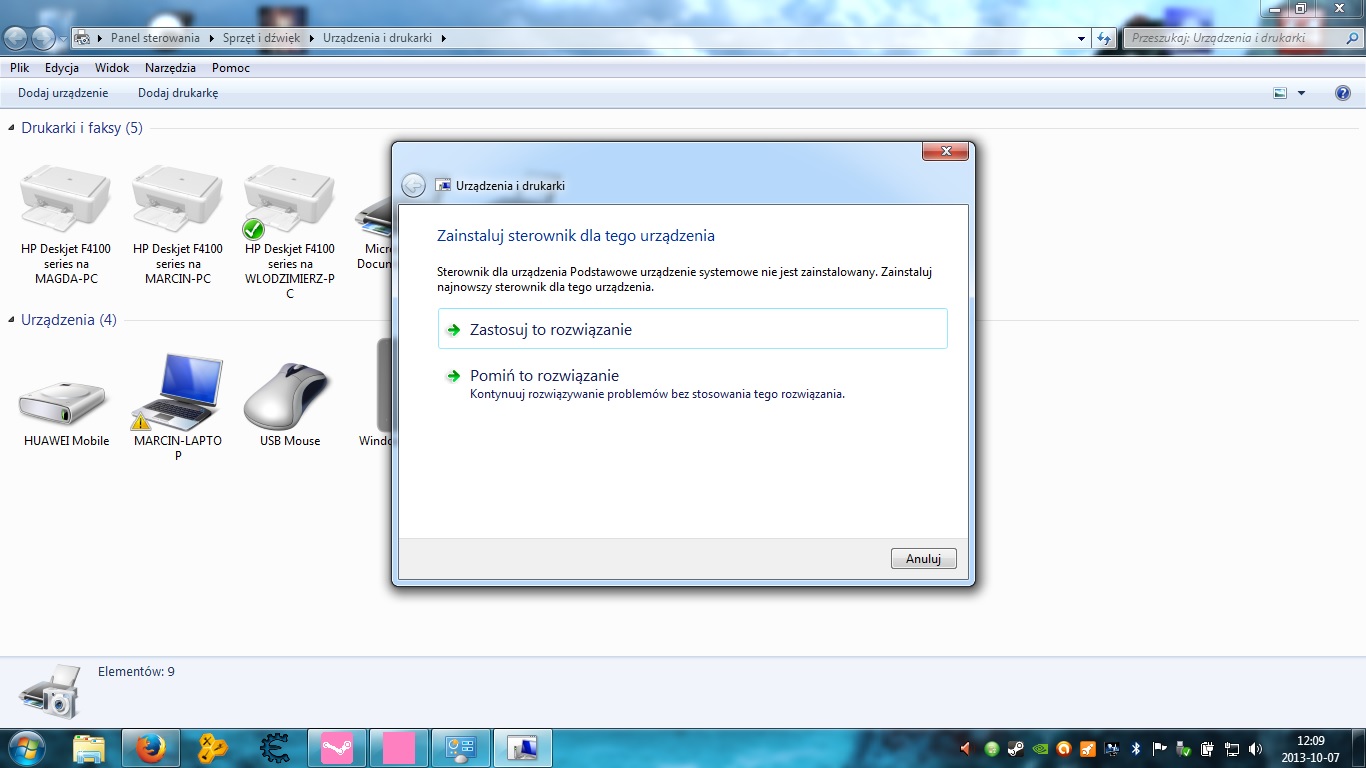Open the NVIDIA tray icon
1366x768 pixels.
point(1040,748)
